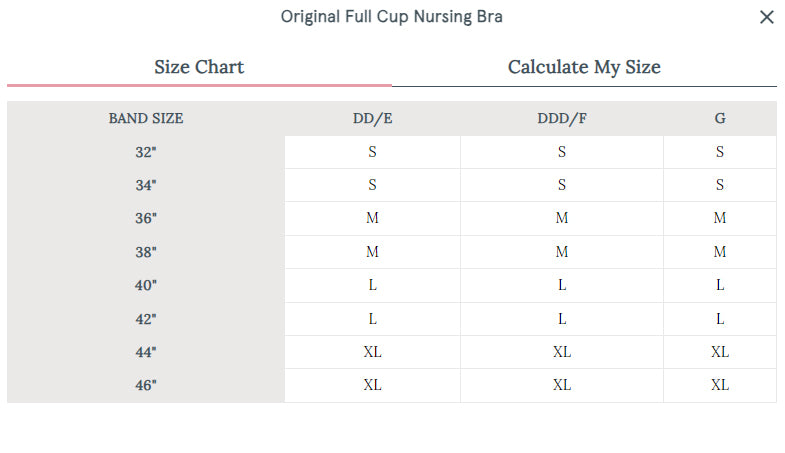Click the DD/E column header
Screen dimensions: 785x453
[x=372, y=118]
